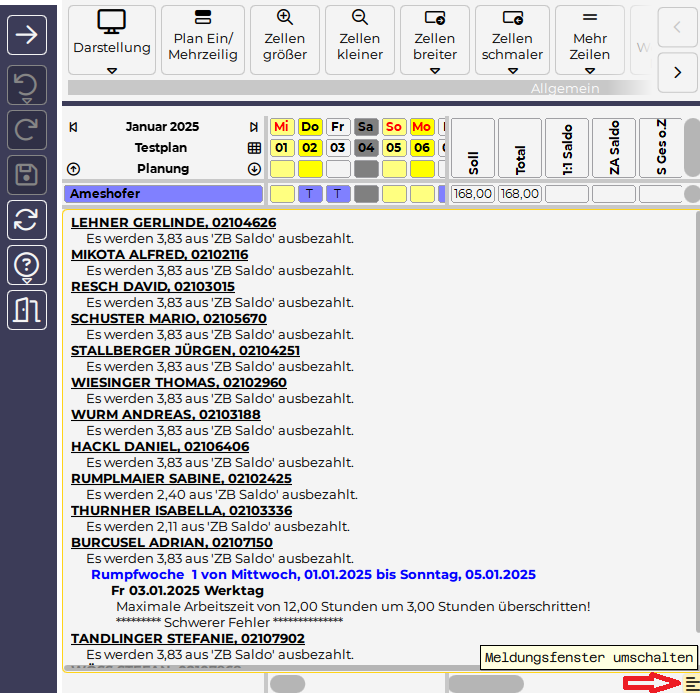Open the calendar grid icon beside Testplan
This screenshot has width=700, height=693.
[x=254, y=148]
